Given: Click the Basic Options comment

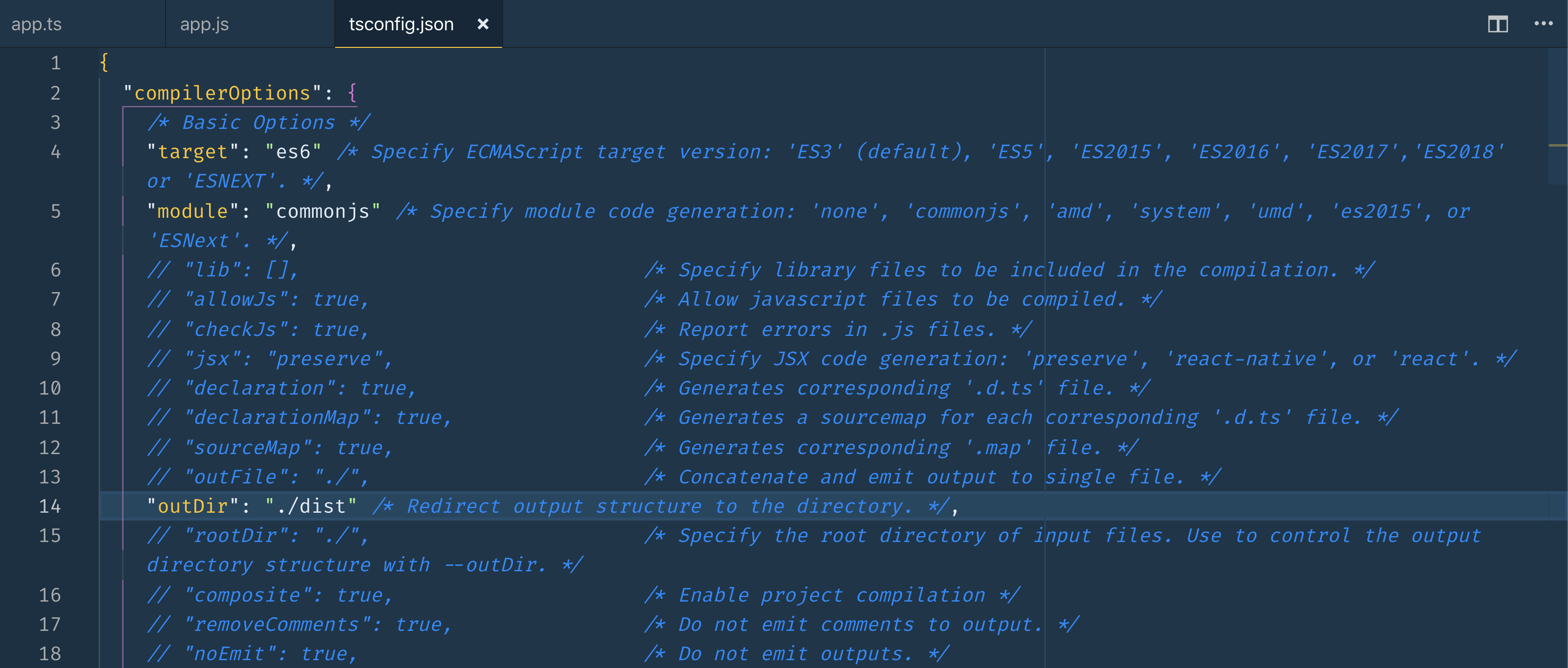Looking at the screenshot, I should (259, 123).
